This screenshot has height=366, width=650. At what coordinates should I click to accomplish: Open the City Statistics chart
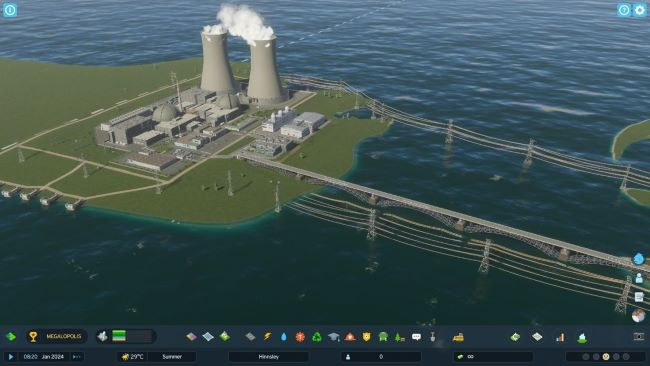(560, 337)
